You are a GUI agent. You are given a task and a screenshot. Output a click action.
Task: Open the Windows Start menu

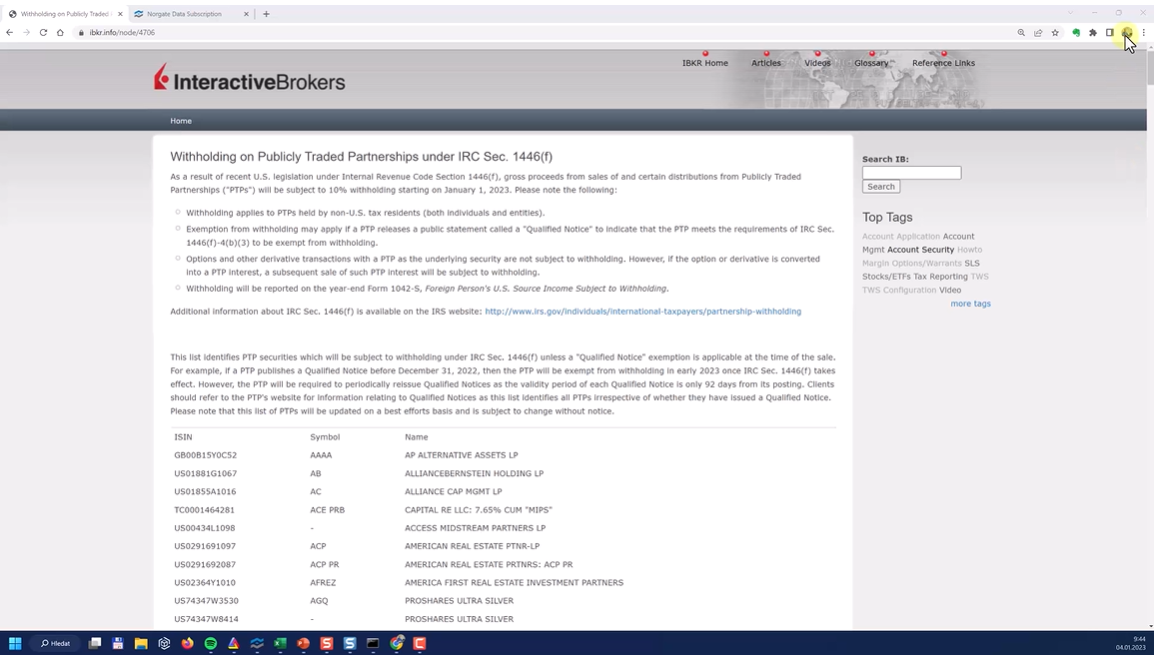click(x=15, y=643)
